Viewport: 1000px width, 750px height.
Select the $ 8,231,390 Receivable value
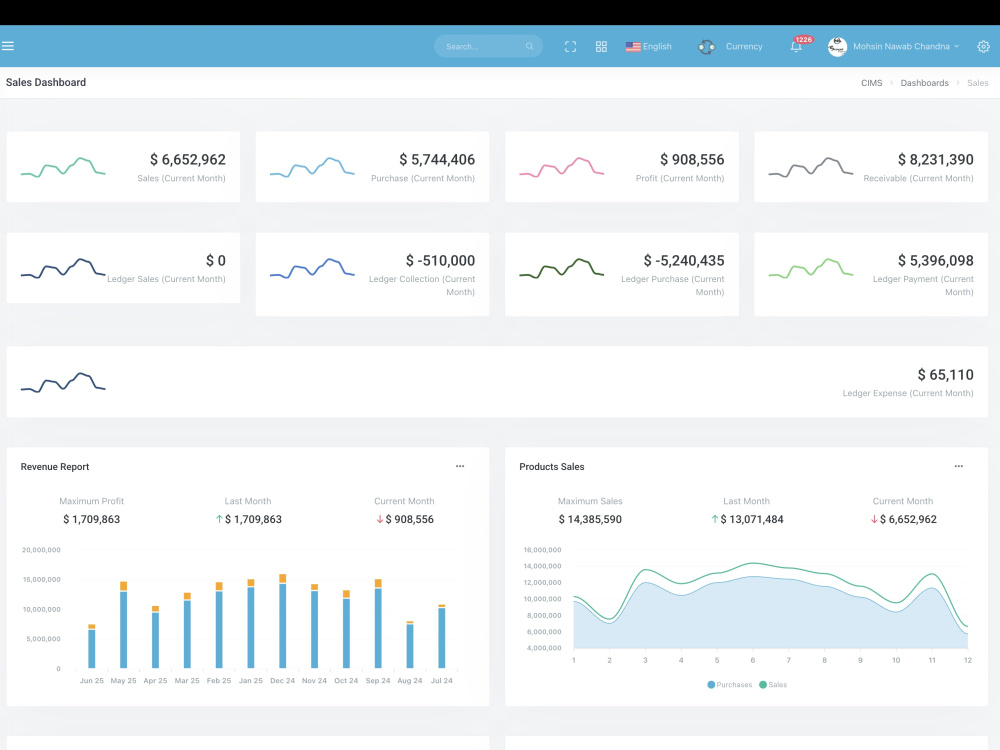[936, 159]
